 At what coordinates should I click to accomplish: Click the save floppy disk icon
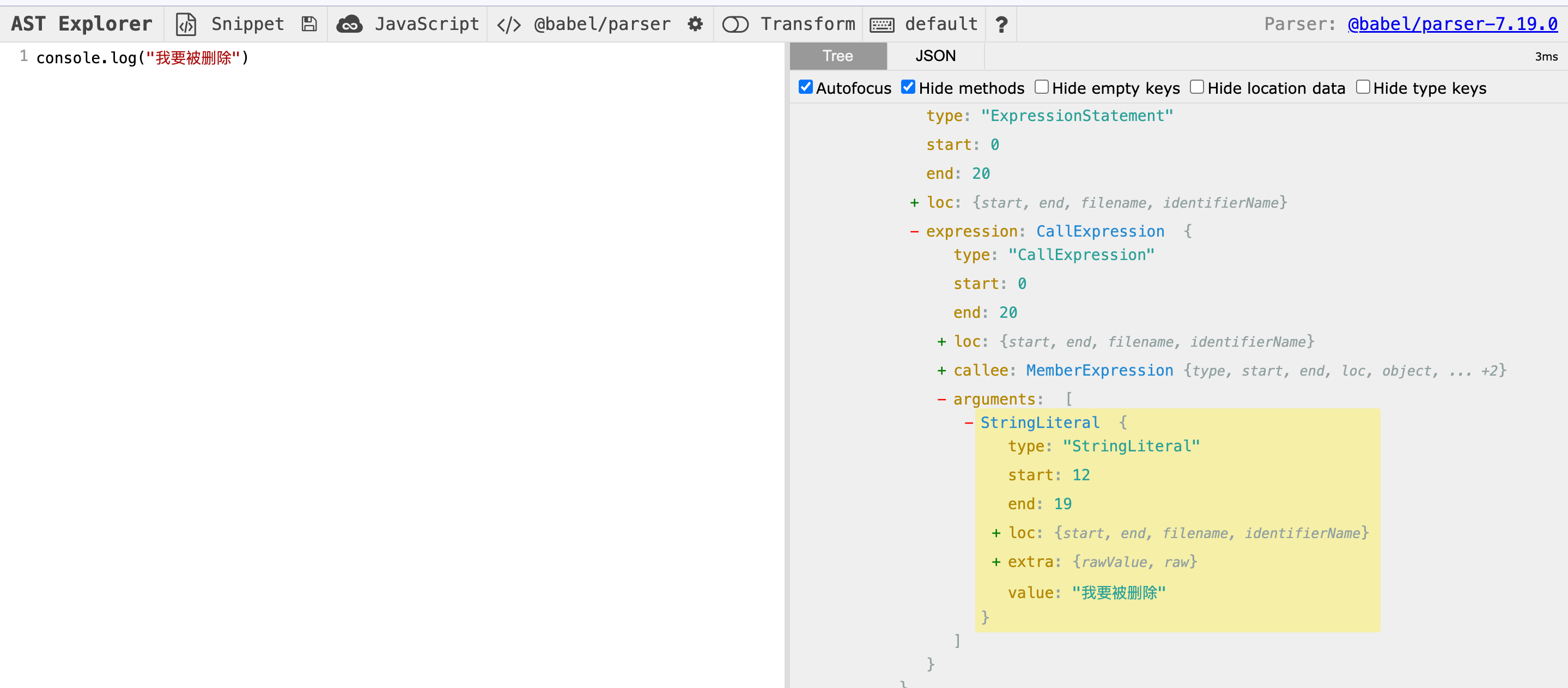coord(309,25)
